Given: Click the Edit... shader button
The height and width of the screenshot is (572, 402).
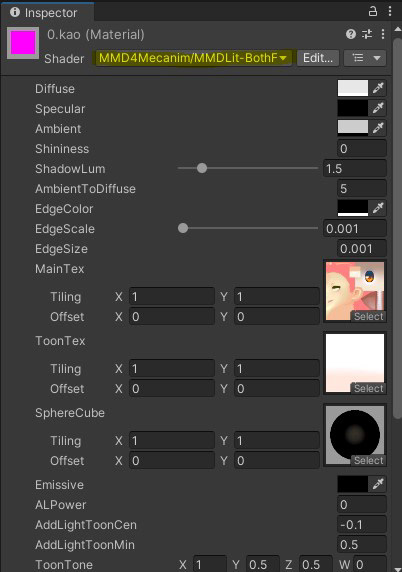Looking at the screenshot, I should pos(318,58).
